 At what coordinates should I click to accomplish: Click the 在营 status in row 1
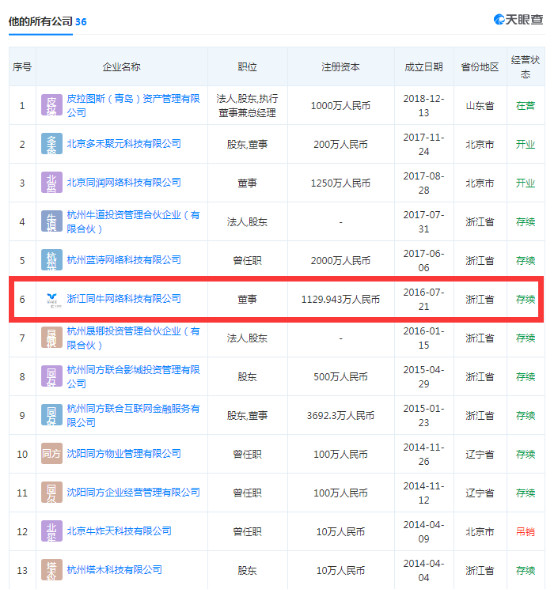(x=525, y=106)
